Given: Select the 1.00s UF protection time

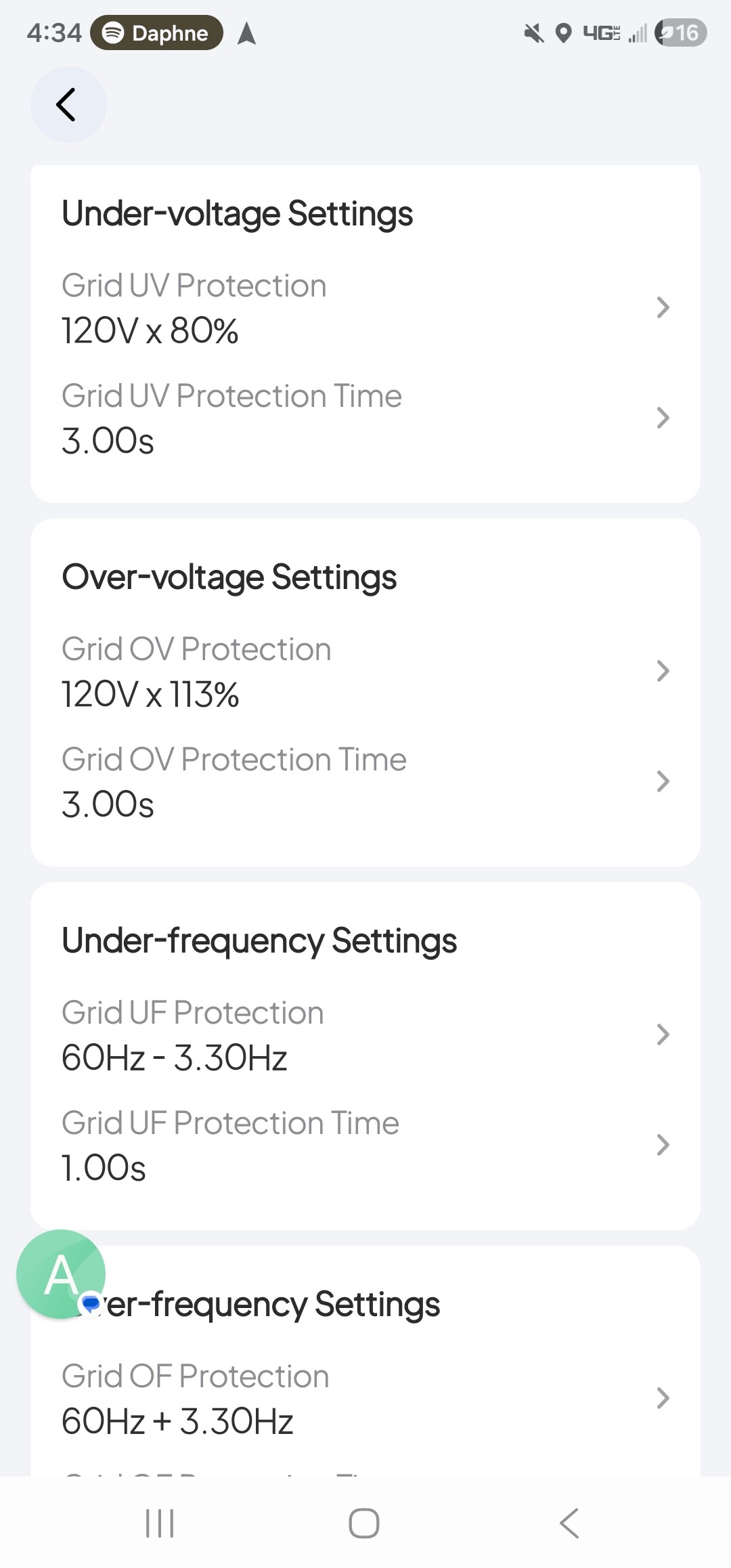Looking at the screenshot, I should (104, 1169).
